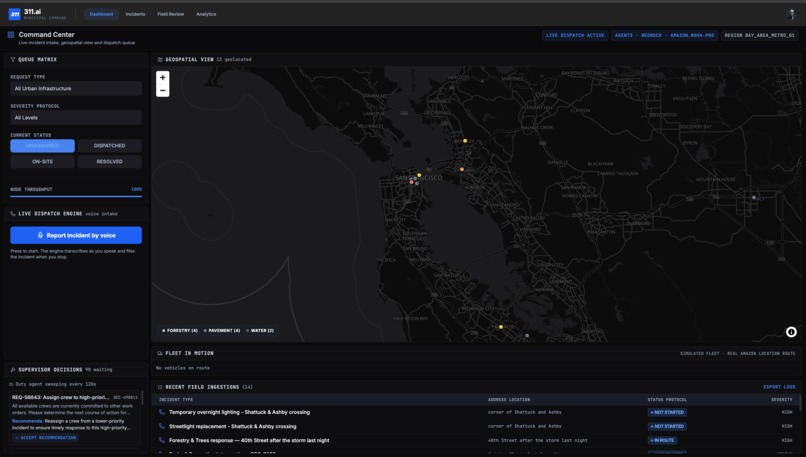Open Temporary overnight lighting incident row
The height and width of the screenshot is (457, 806).
pos(475,412)
